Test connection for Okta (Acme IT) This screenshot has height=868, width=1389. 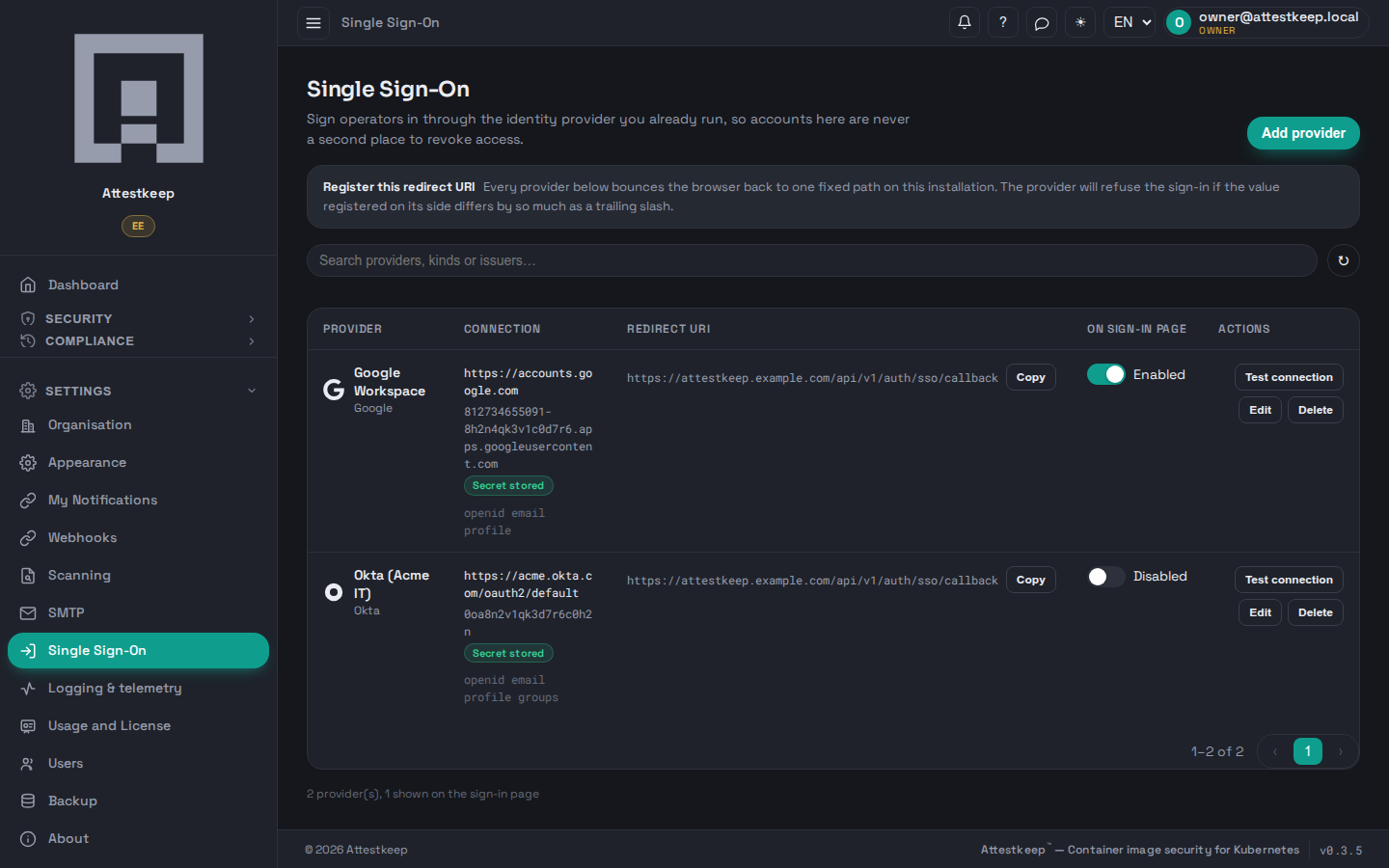[x=1289, y=580]
